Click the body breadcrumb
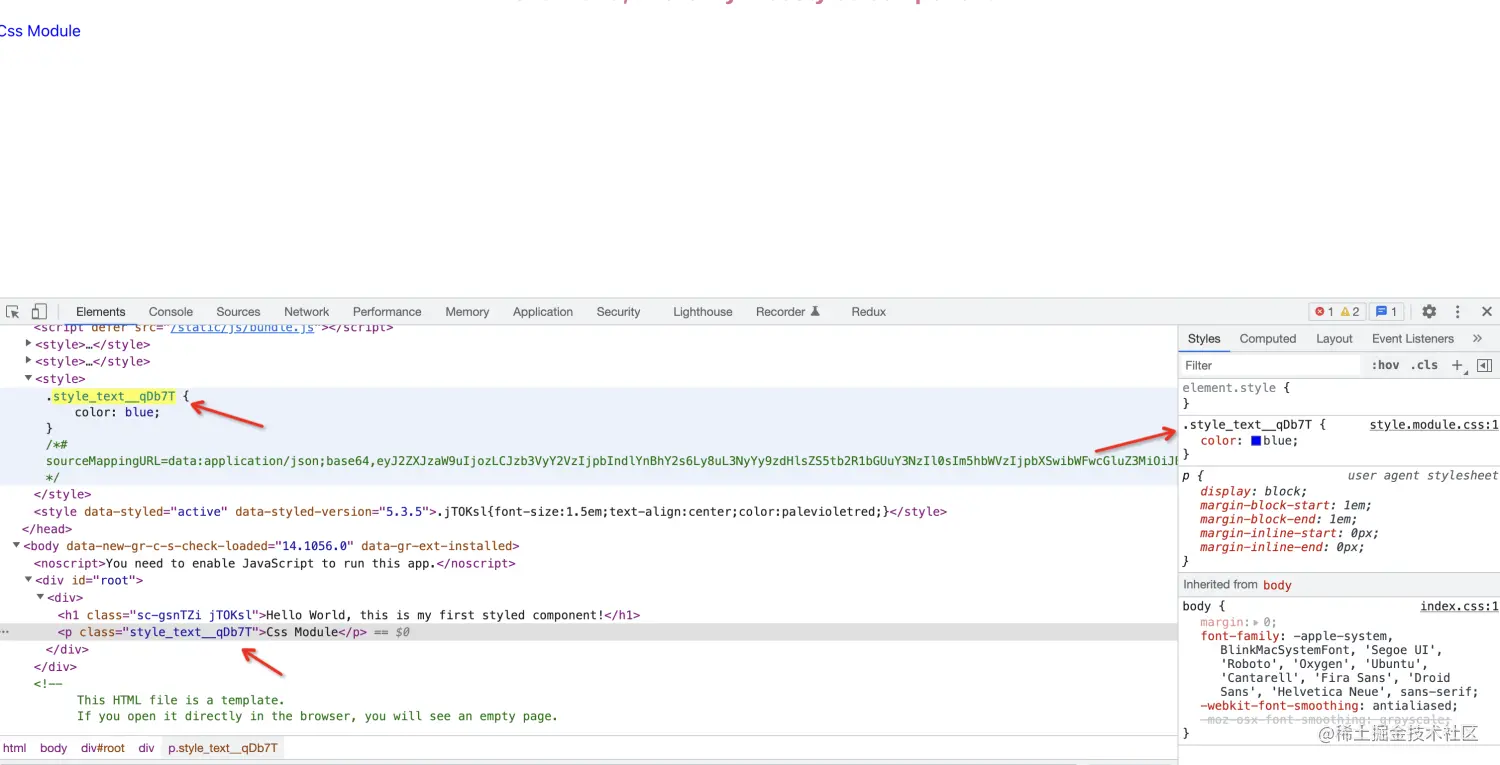Screen dimensions: 1500x765 (54, 748)
